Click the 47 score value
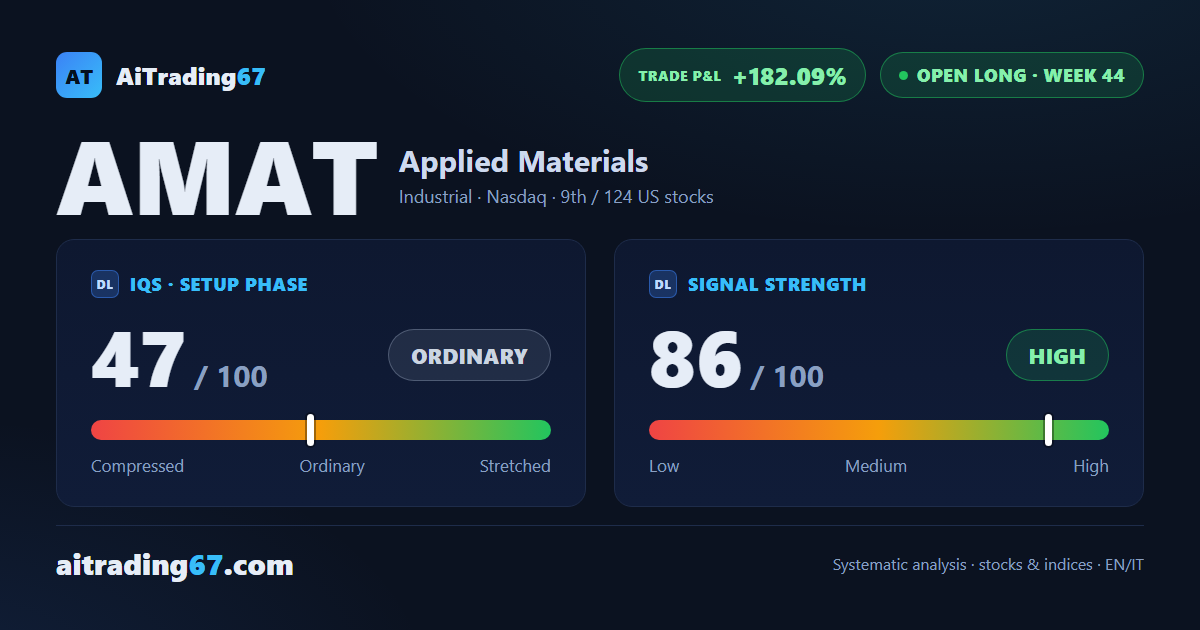The height and width of the screenshot is (630, 1200). pos(138,360)
